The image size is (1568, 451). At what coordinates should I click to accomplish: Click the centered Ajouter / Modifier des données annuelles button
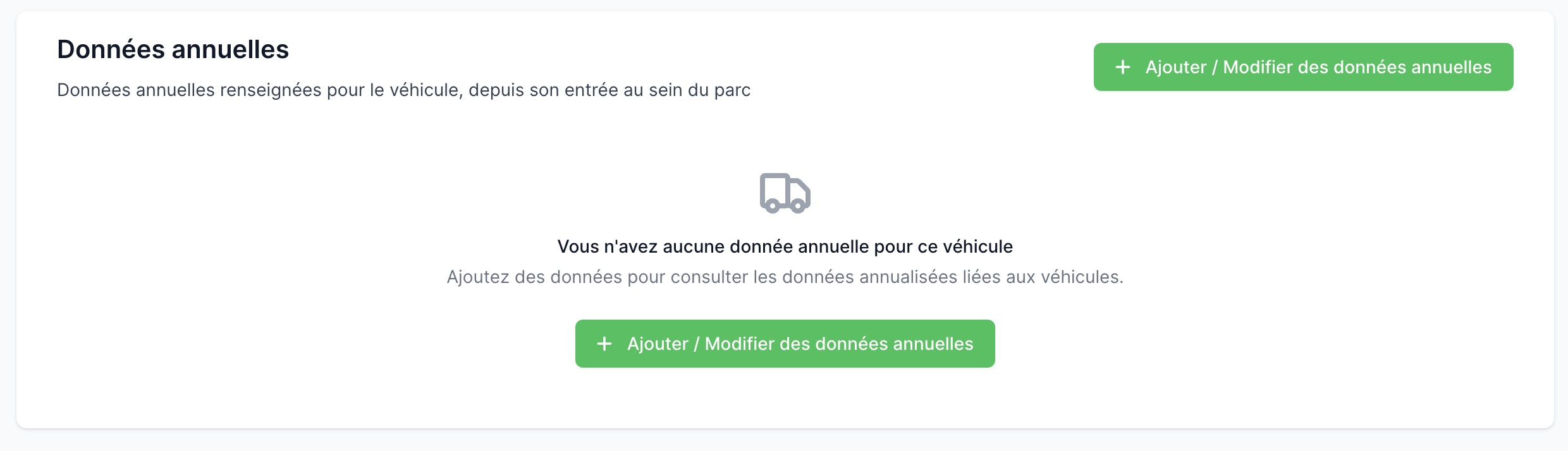[x=785, y=344]
